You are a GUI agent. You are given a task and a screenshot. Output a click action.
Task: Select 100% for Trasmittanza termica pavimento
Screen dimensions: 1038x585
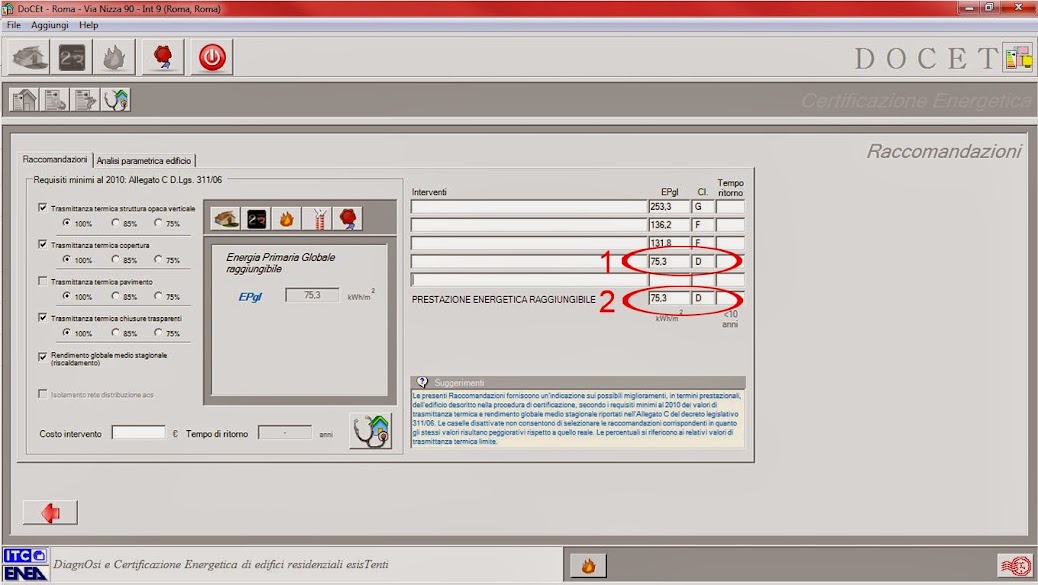(66, 296)
